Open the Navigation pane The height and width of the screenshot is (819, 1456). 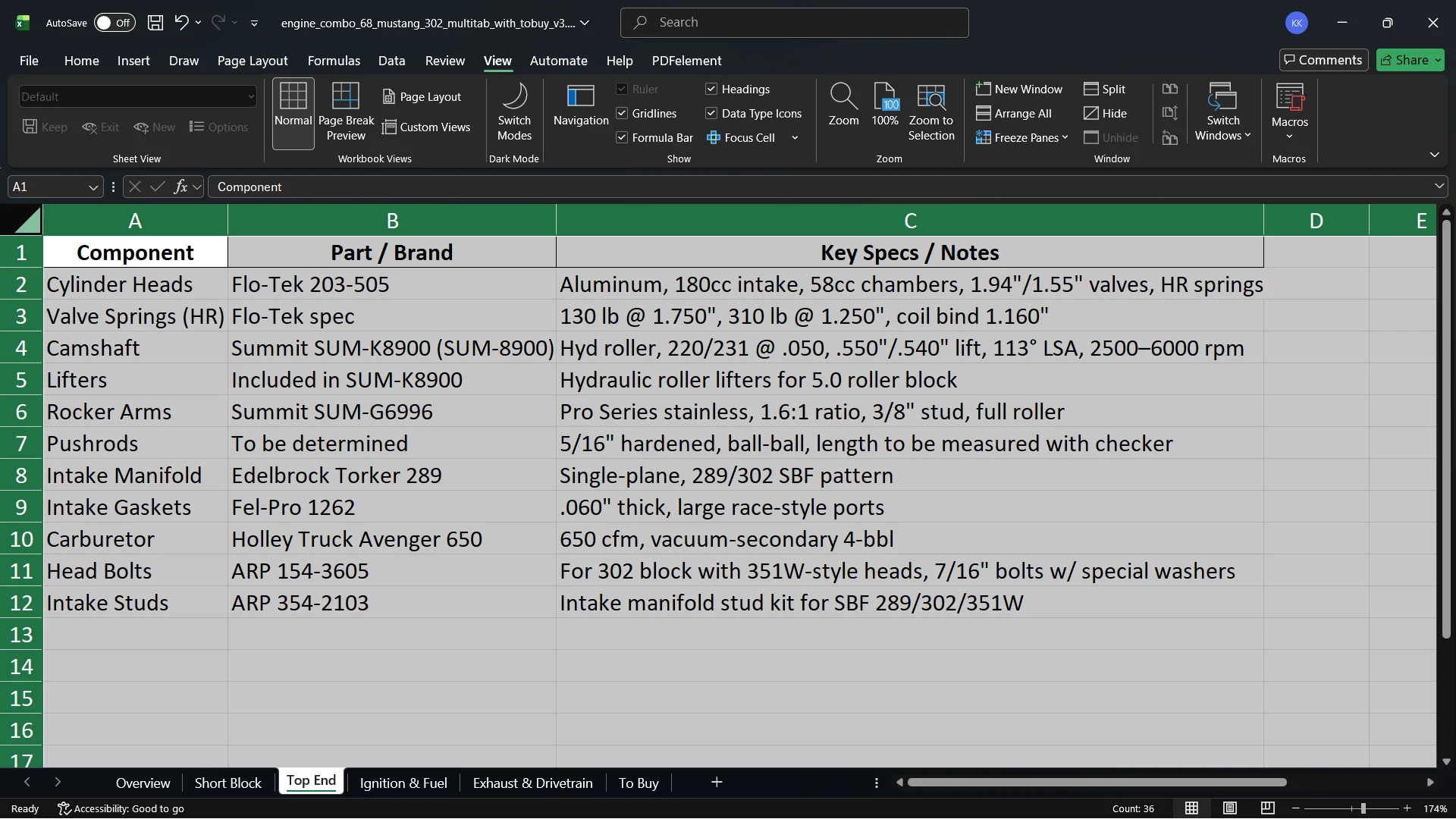point(581,106)
